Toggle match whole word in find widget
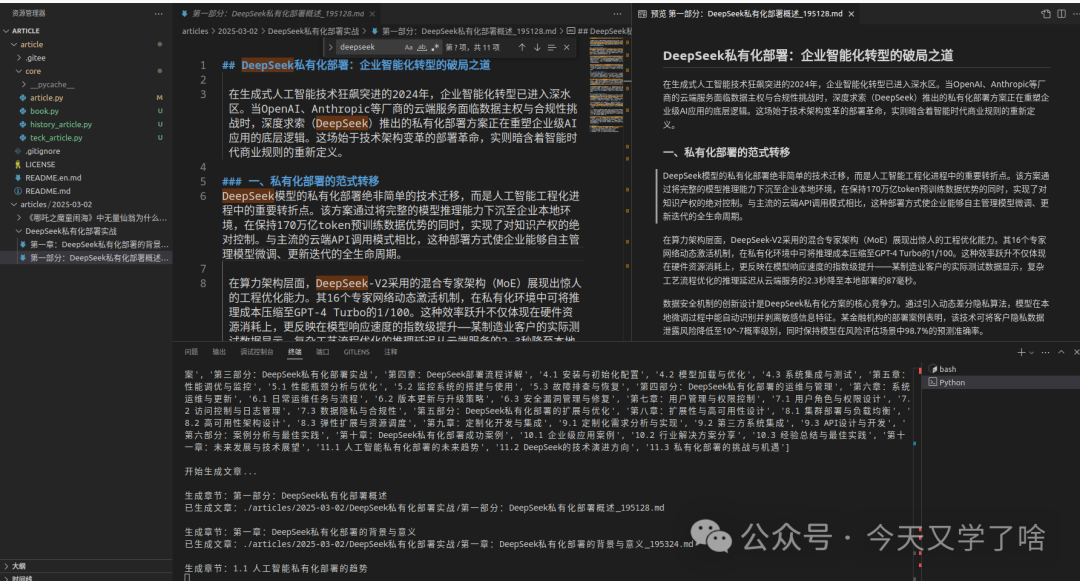 pos(422,47)
